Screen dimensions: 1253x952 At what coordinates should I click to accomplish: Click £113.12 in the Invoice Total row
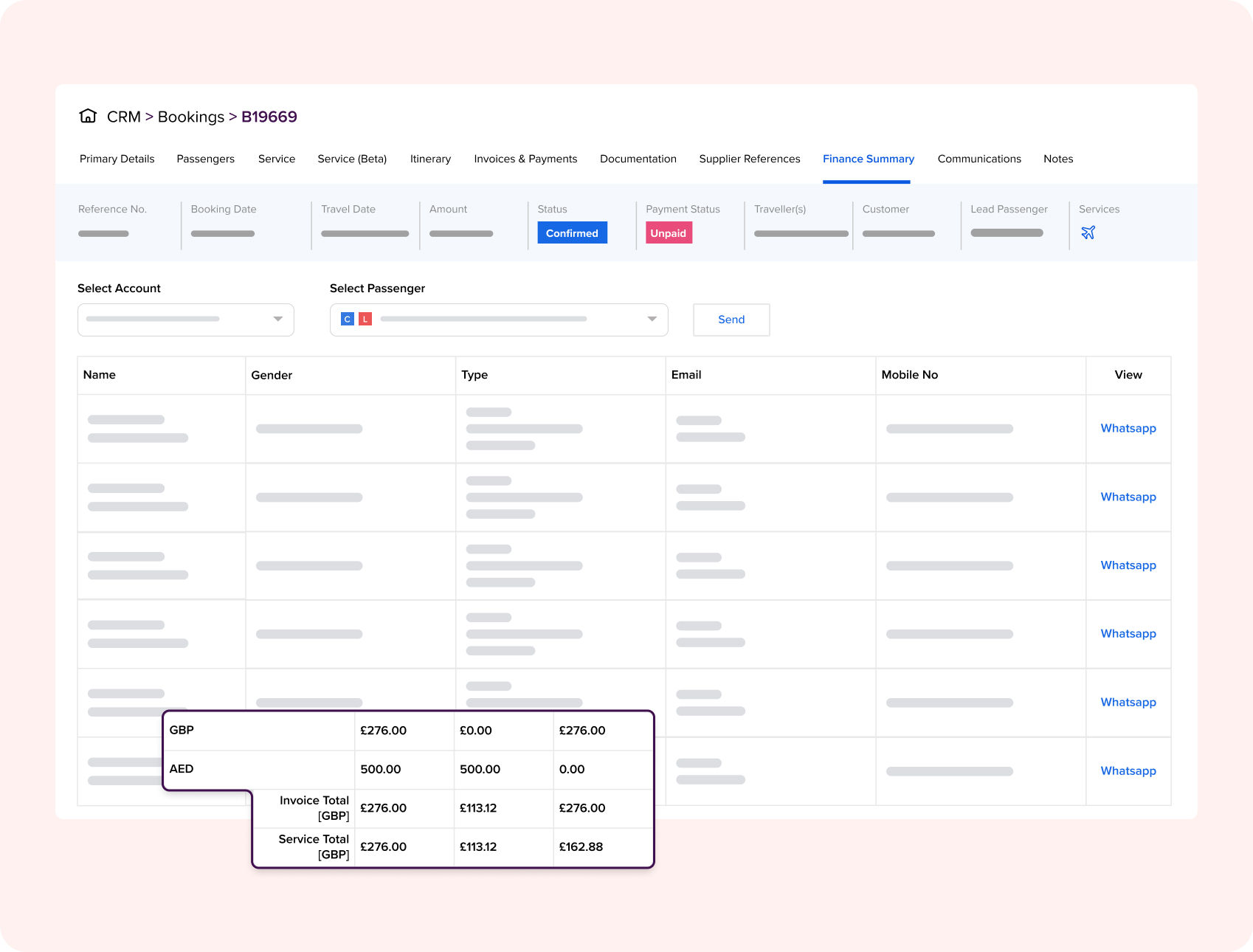(x=478, y=808)
